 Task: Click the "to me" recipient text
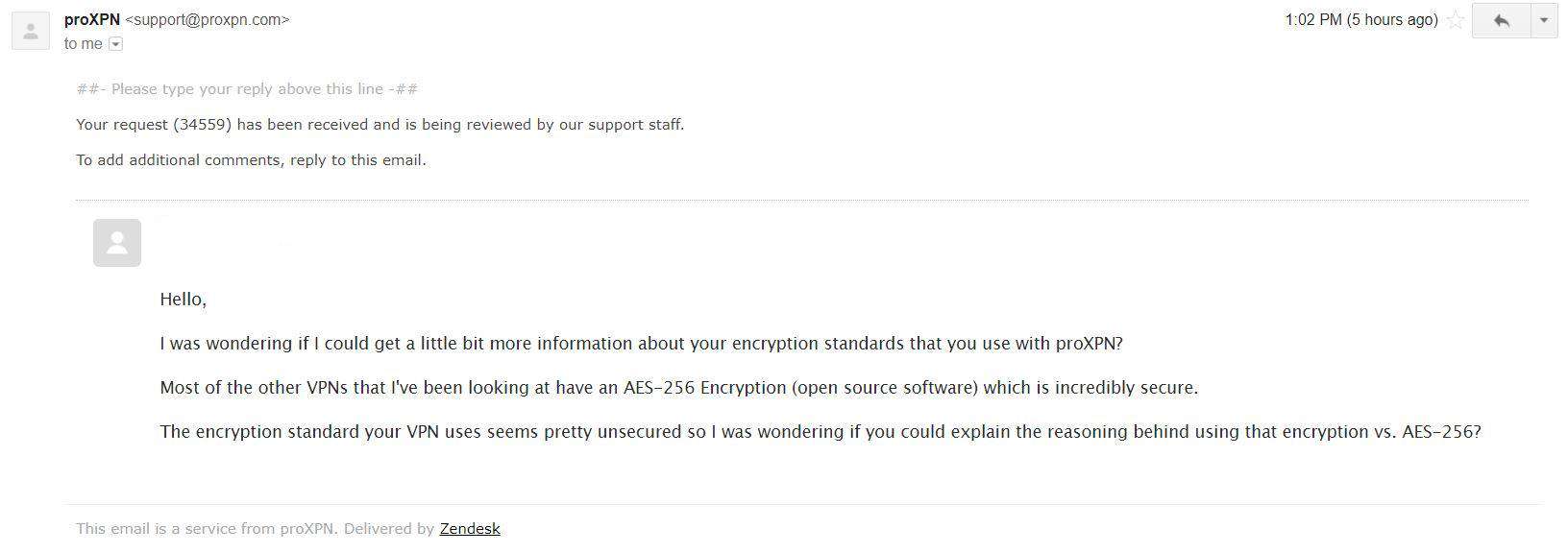point(84,44)
